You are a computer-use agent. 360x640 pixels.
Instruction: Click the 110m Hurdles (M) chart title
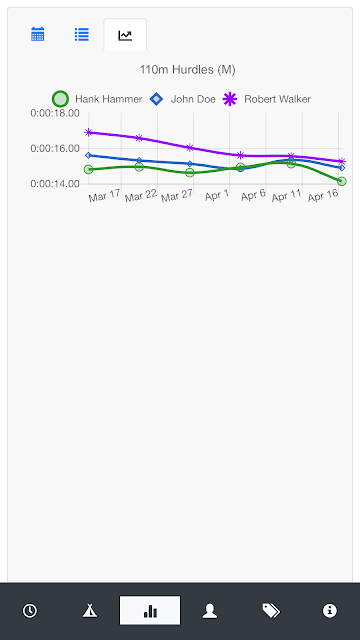pos(188,70)
